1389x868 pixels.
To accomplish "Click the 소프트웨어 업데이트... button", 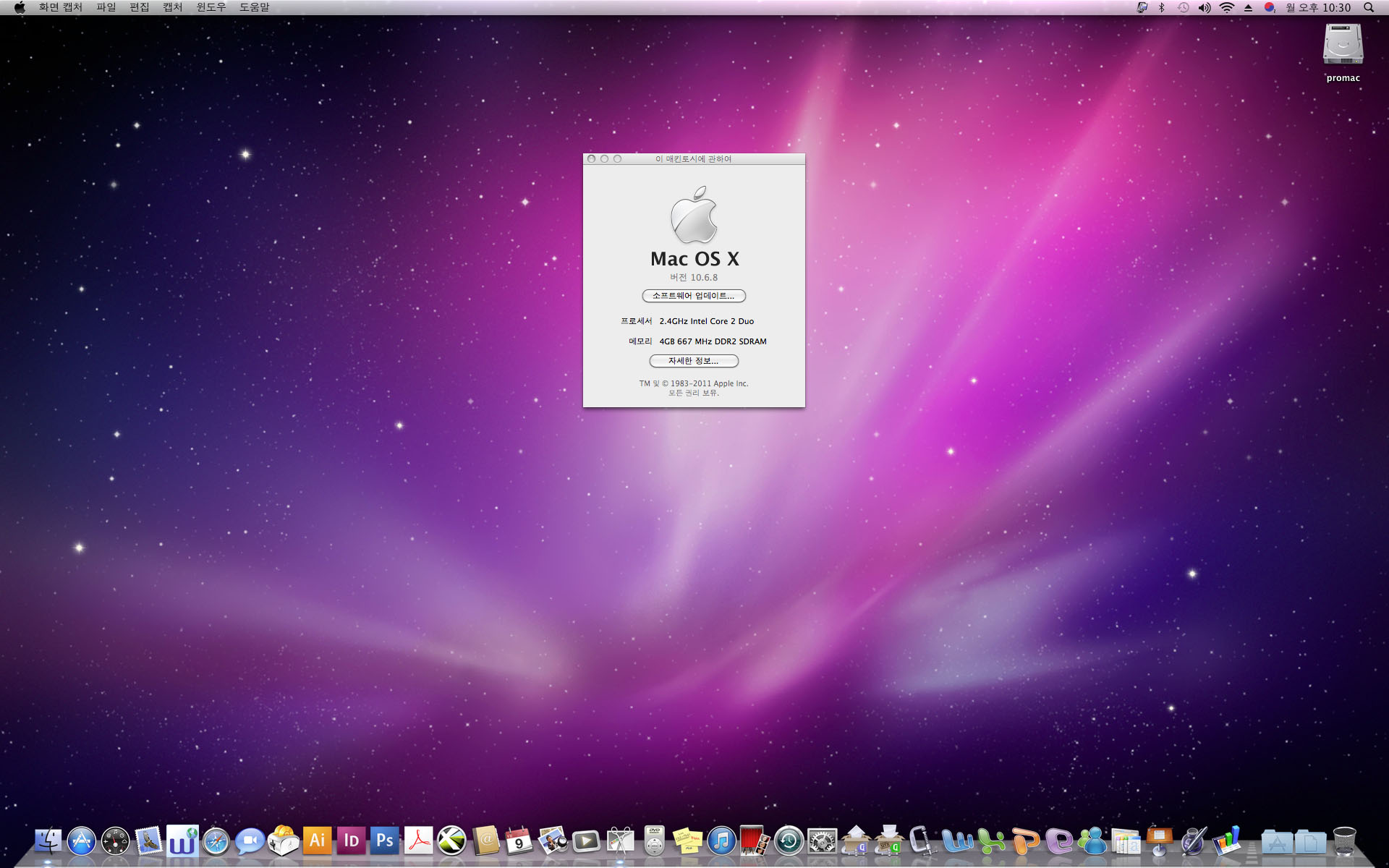I will coord(693,296).
